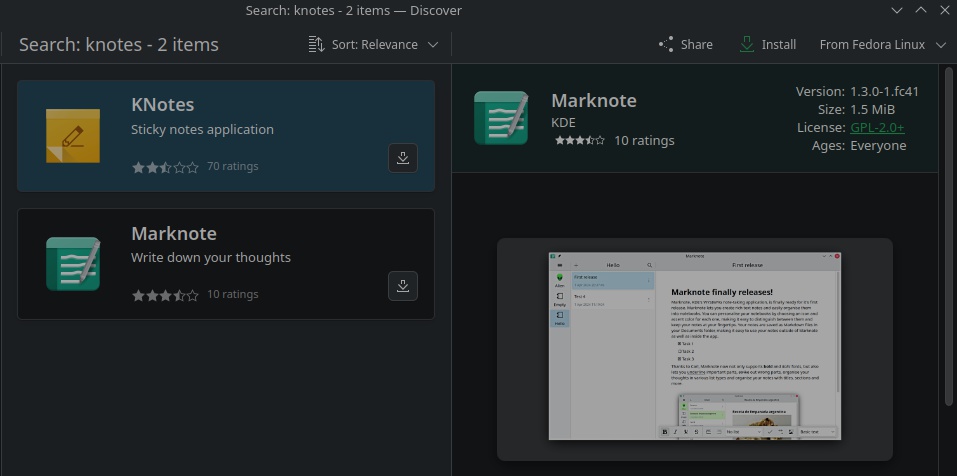The image size is (957, 476).
Task: Click the '70 ratings' text for KNotes
Action: click(233, 166)
